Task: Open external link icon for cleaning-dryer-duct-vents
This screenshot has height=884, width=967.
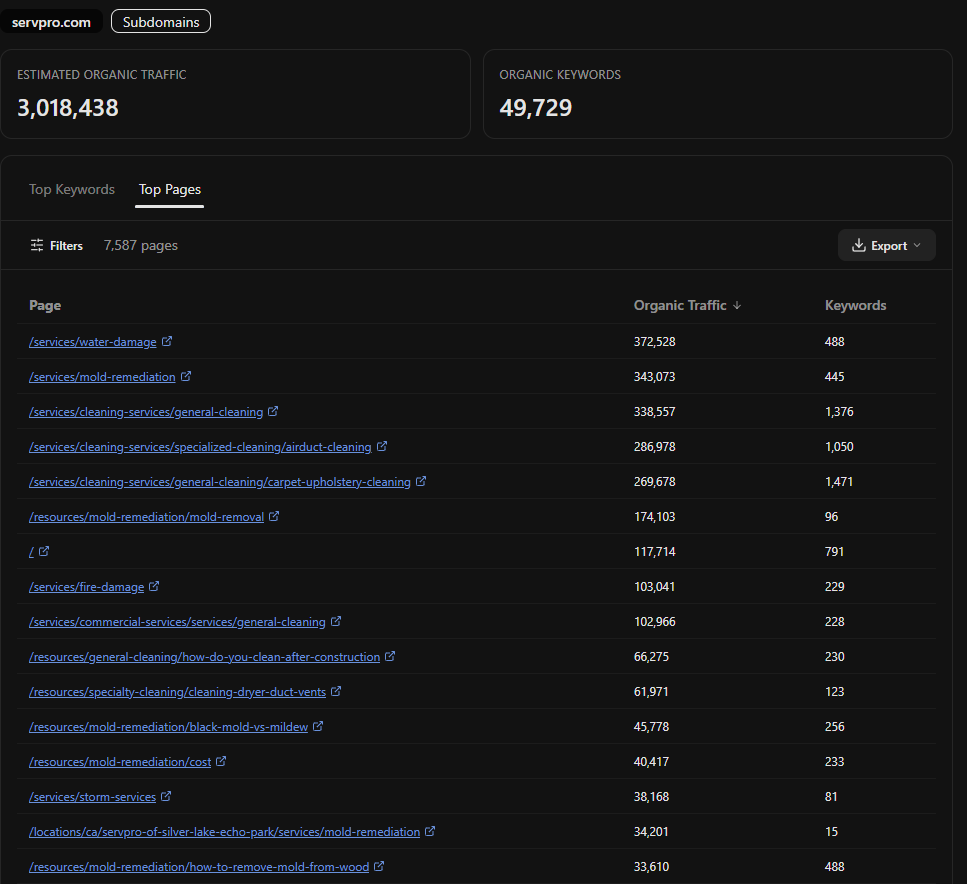Action: tap(336, 692)
